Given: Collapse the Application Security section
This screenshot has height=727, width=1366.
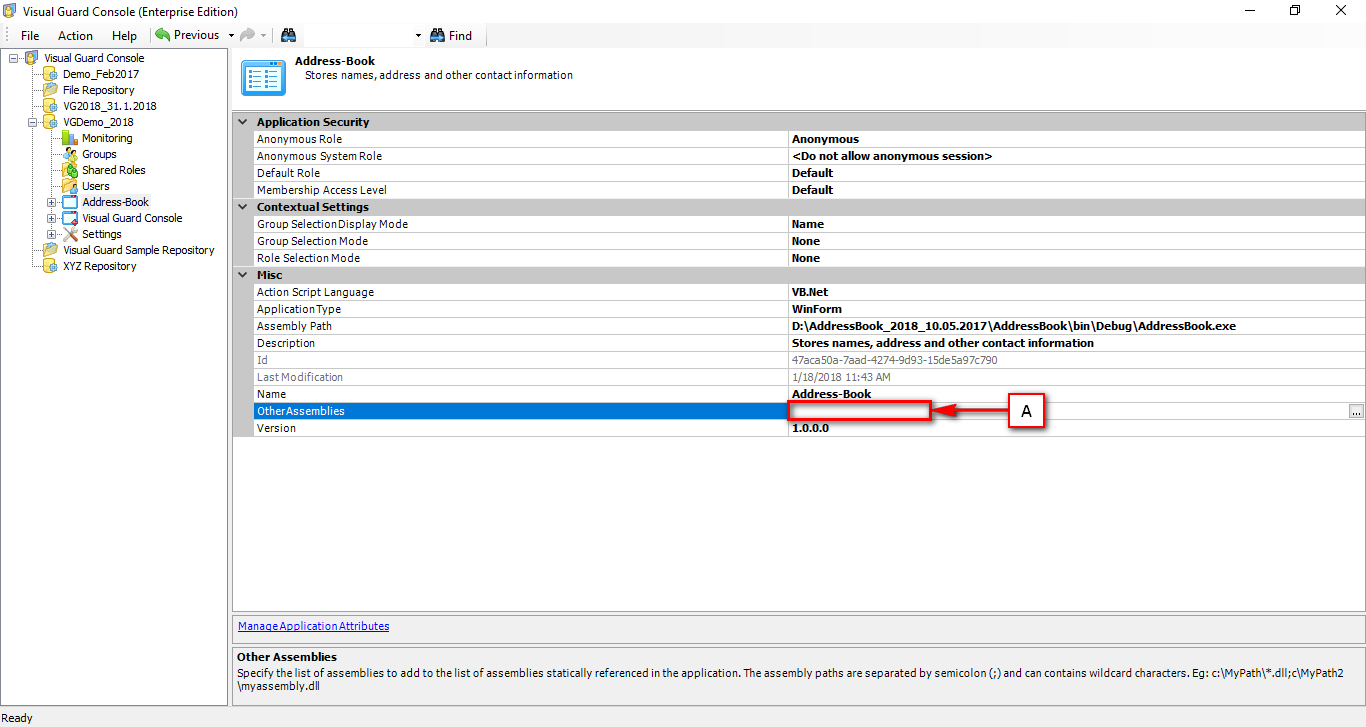Looking at the screenshot, I should click(242, 121).
